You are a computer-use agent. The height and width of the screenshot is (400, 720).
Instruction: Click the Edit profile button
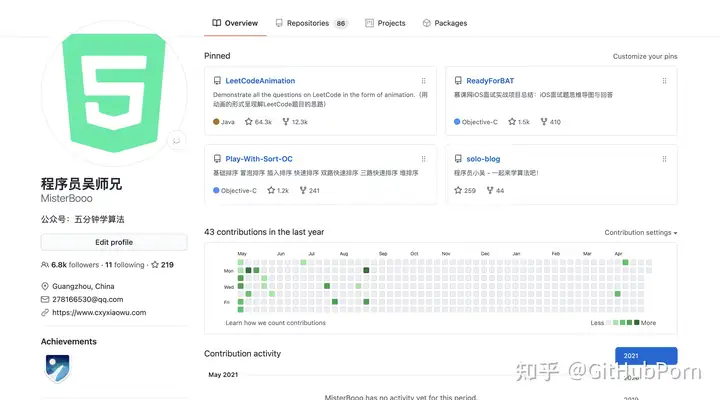114,242
